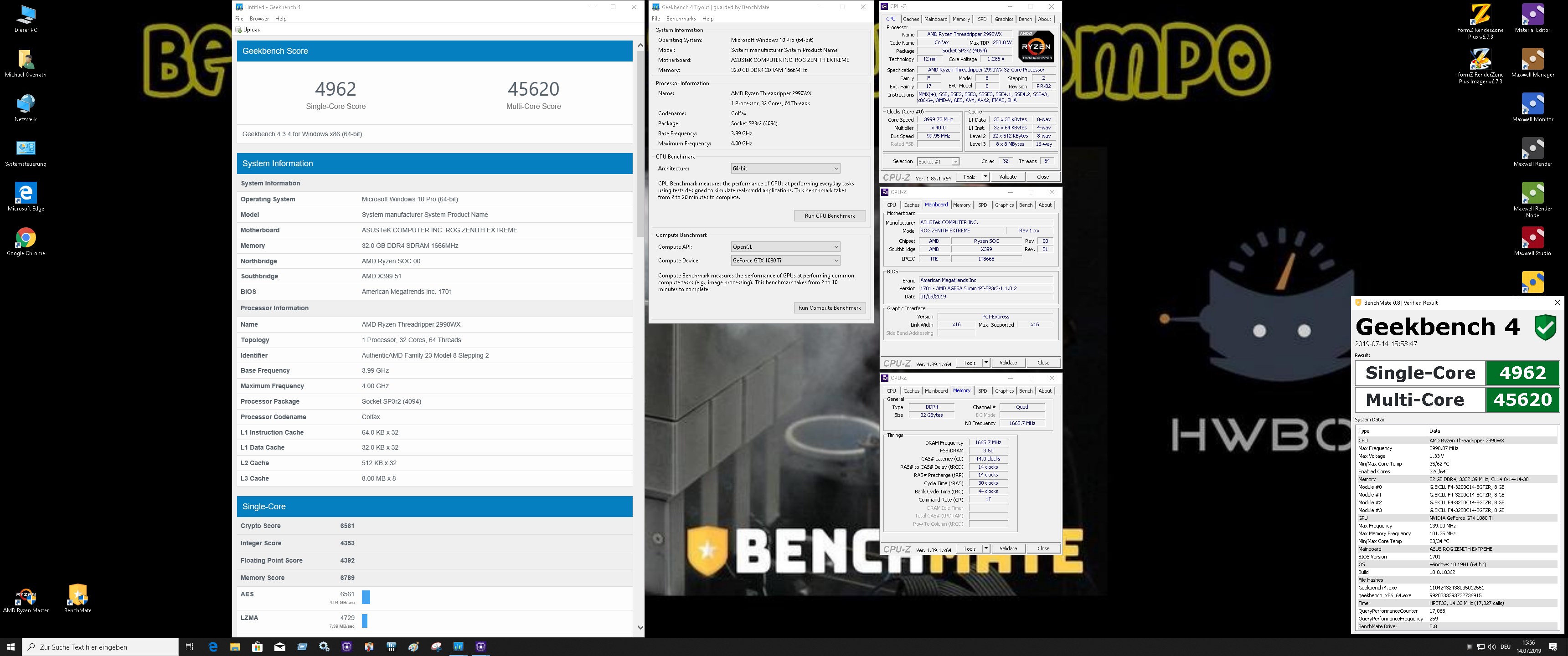Viewport: 1568px width, 656px height.
Task: Click the Geekbench results scrollbar up arrow
Action: pyautogui.click(x=640, y=45)
